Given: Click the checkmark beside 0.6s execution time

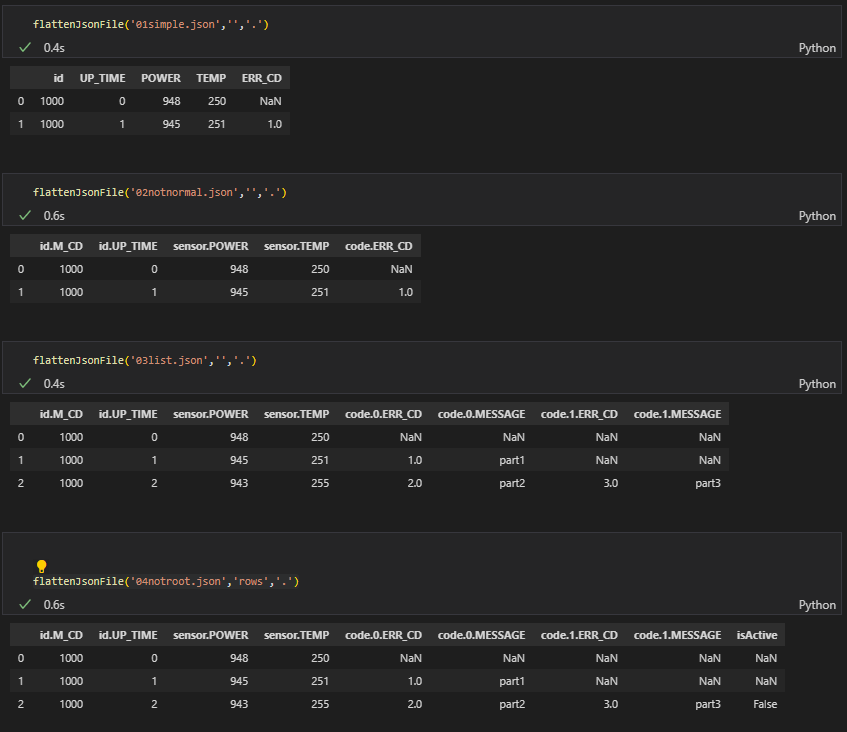Looking at the screenshot, I should 25,215.
